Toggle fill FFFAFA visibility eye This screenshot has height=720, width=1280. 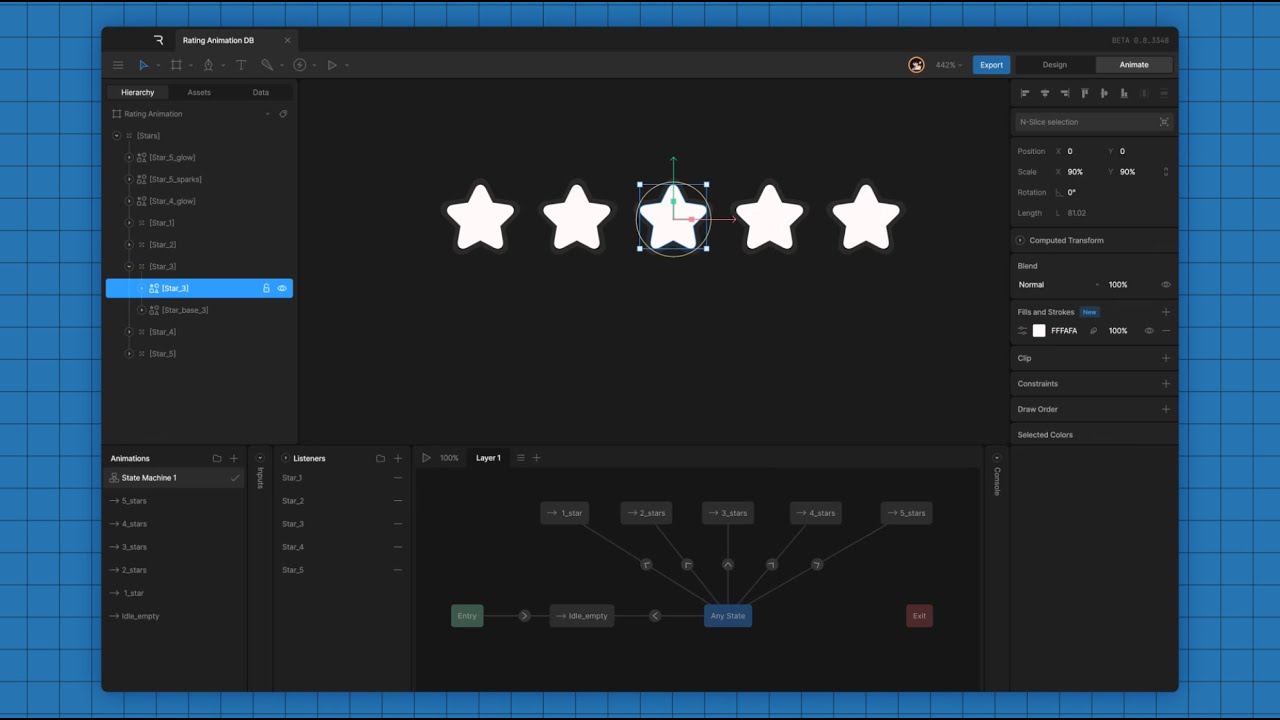[x=1148, y=331]
